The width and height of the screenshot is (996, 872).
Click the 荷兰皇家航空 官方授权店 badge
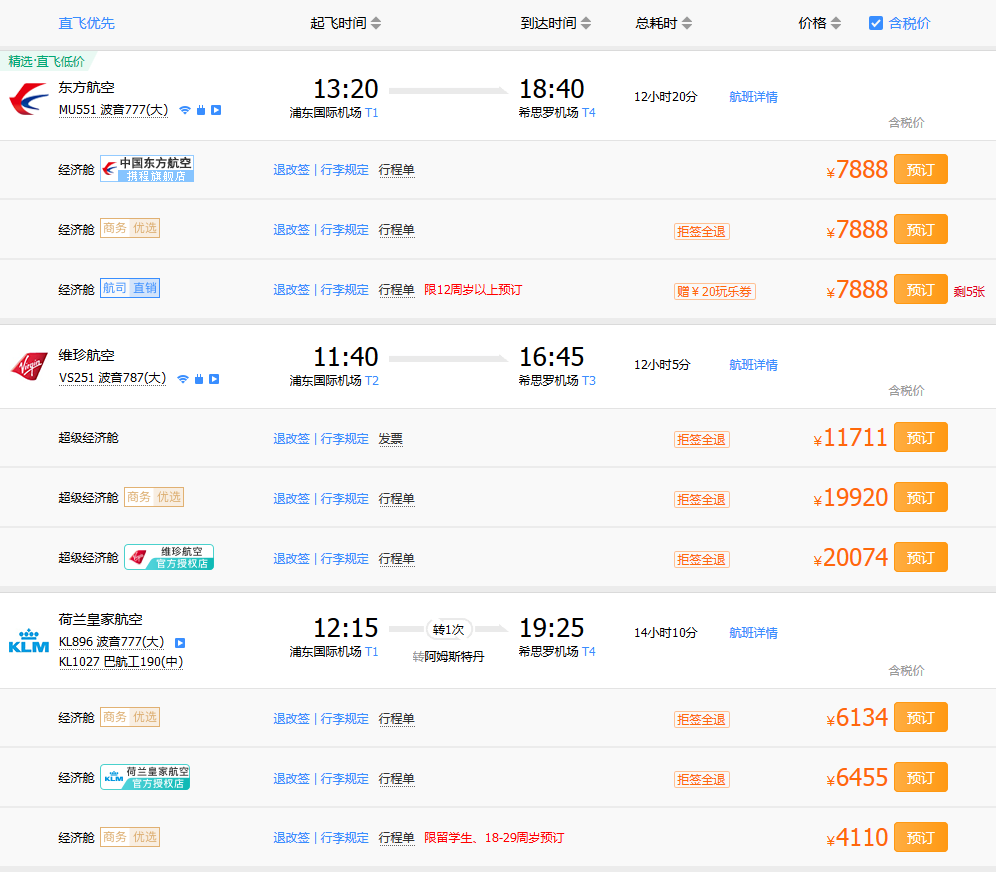click(x=145, y=777)
